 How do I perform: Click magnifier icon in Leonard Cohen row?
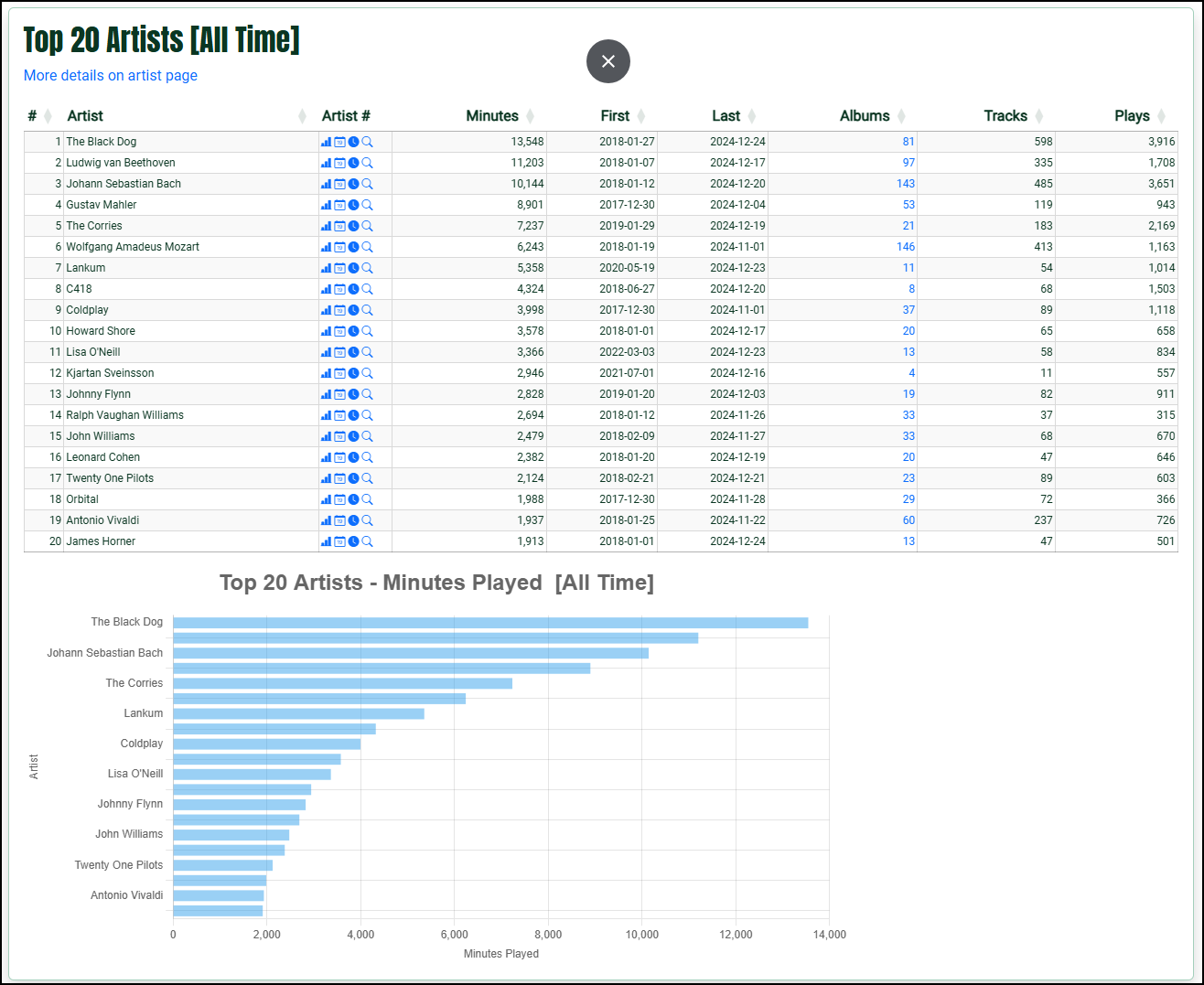pos(367,457)
